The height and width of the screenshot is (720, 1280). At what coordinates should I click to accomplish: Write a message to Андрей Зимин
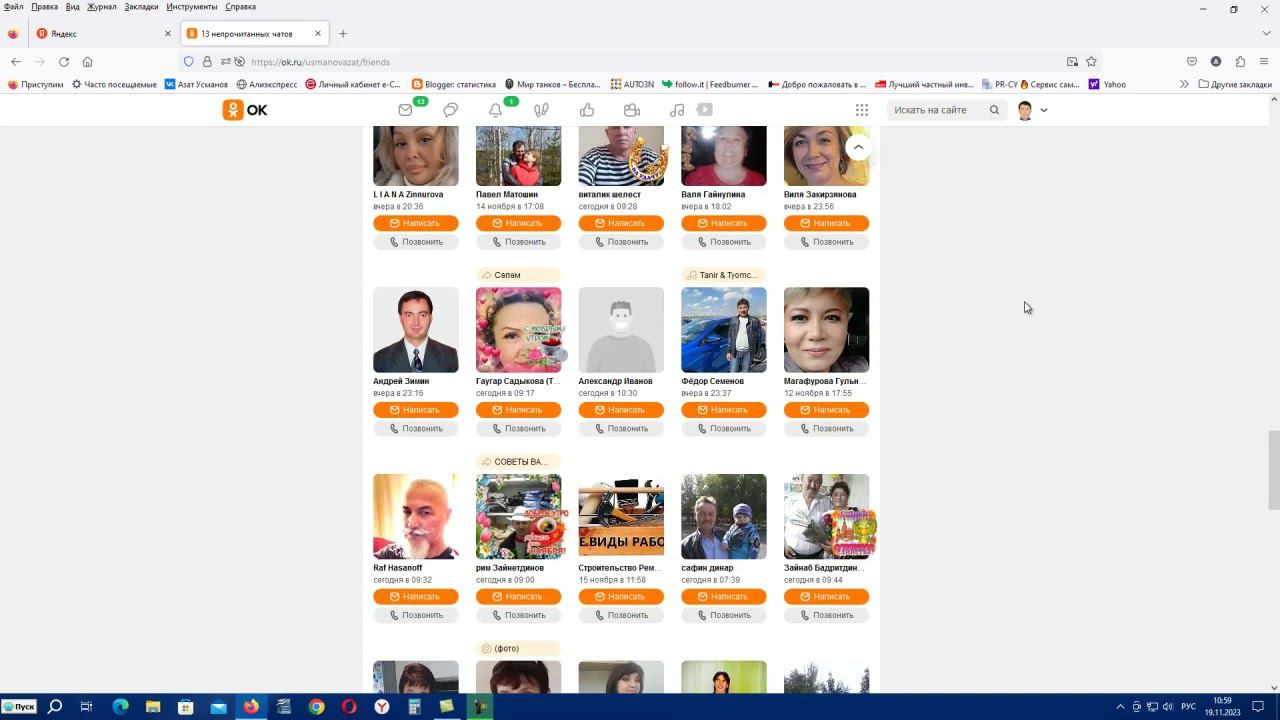point(416,410)
